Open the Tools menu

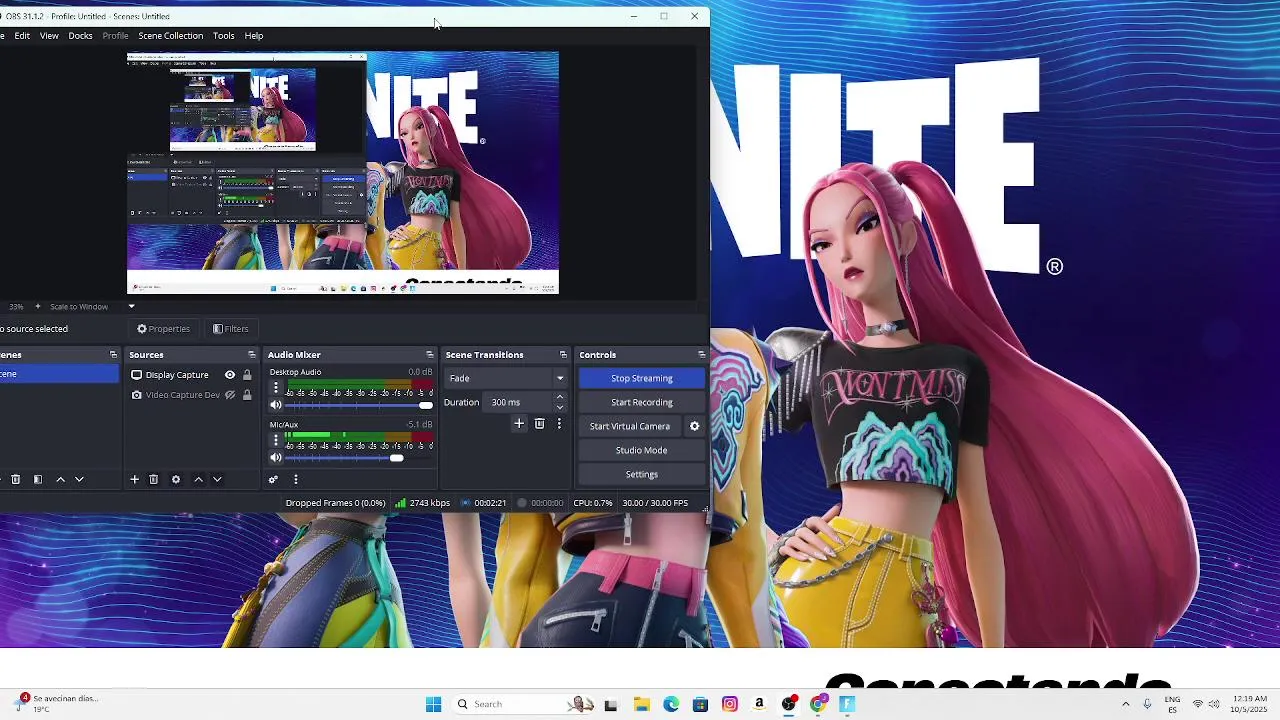224,36
